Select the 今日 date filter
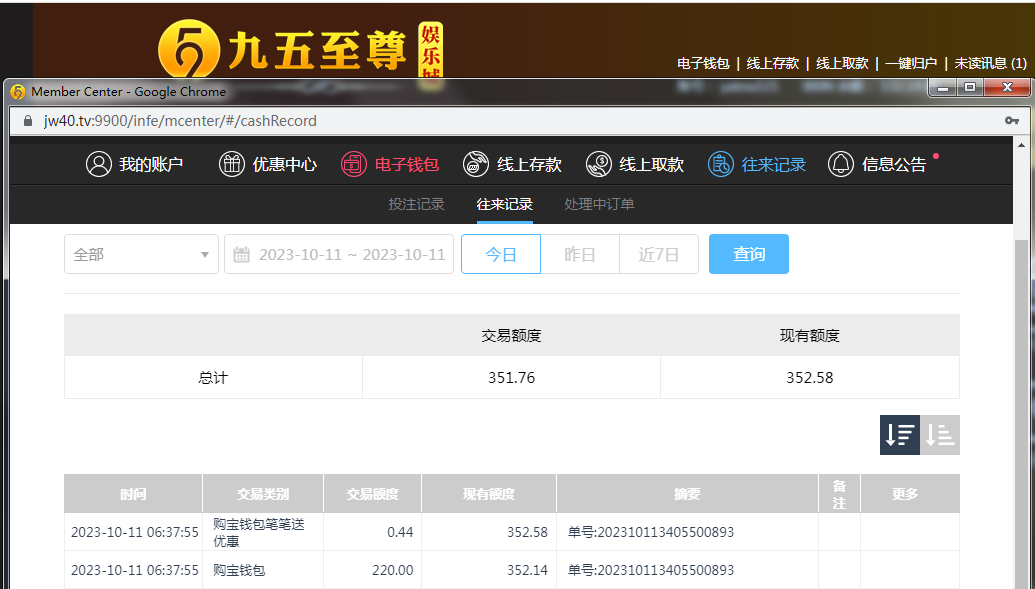This screenshot has width=1035, height=589. coord(501,254)
